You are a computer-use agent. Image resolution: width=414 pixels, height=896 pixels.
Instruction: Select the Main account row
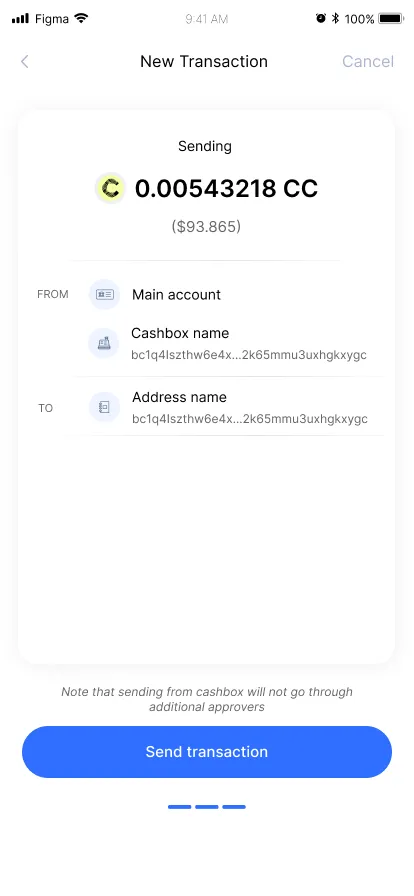point(229,294)
